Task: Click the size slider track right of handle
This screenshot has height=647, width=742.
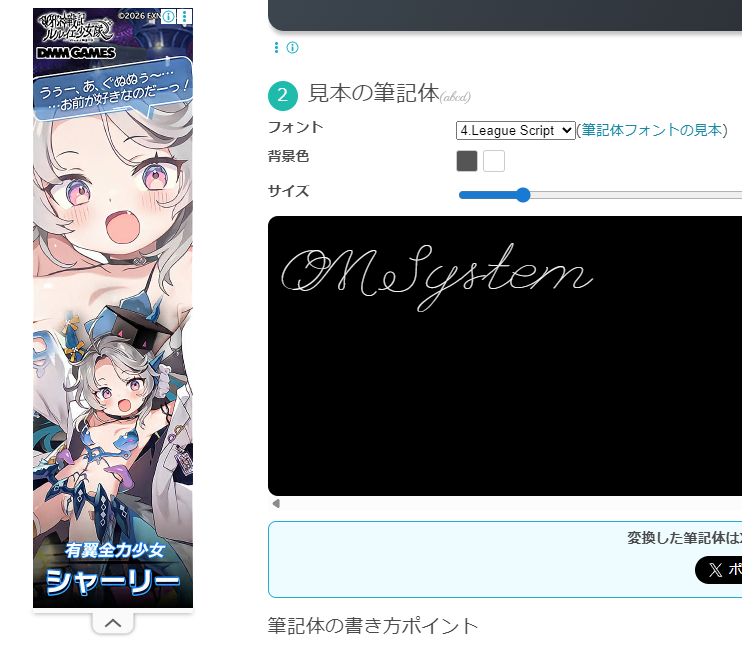Action: [x=640, y=195]
